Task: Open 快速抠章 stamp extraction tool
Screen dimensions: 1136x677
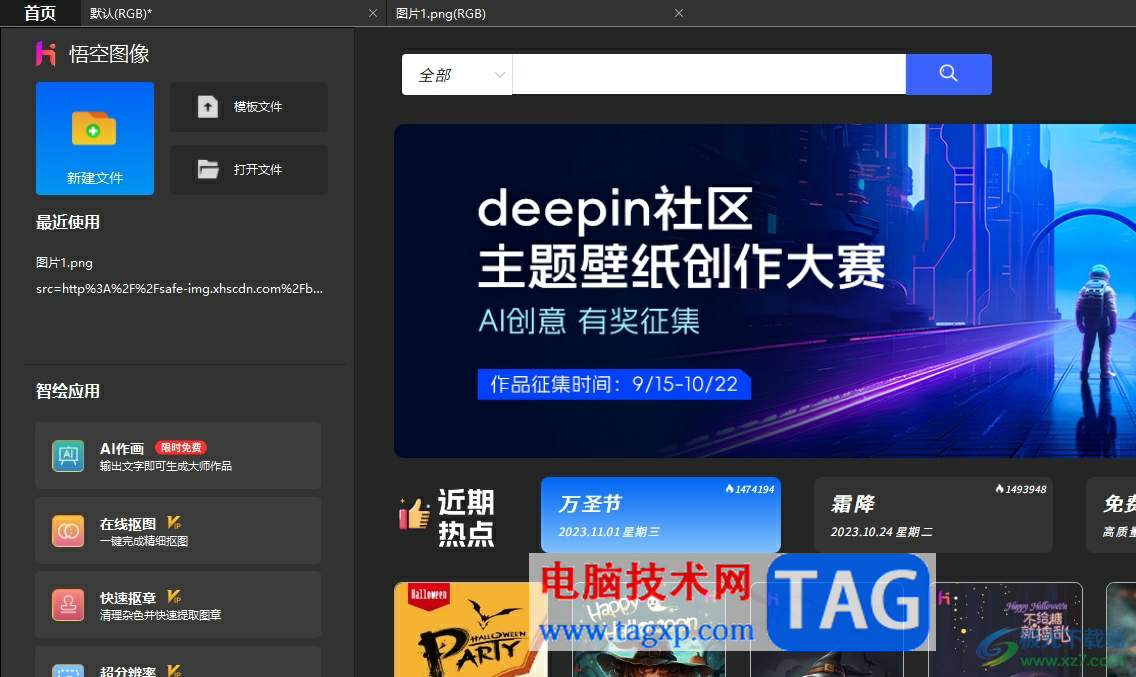Action: [x=178, y=605]
